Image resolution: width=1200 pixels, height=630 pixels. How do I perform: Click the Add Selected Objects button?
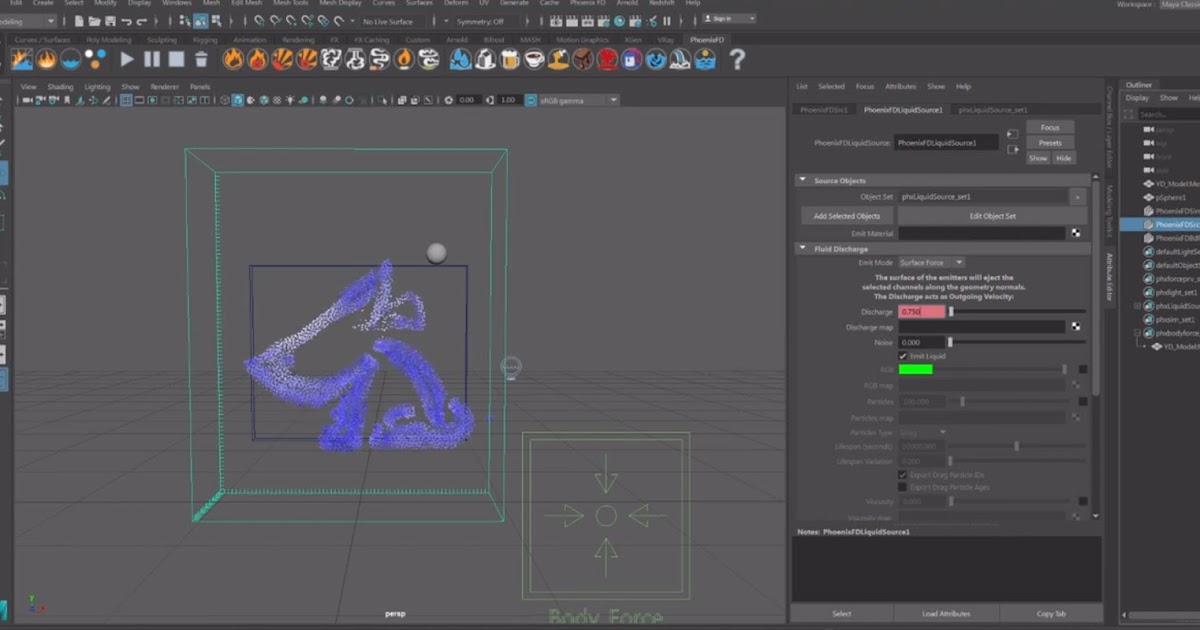point(847,216)
